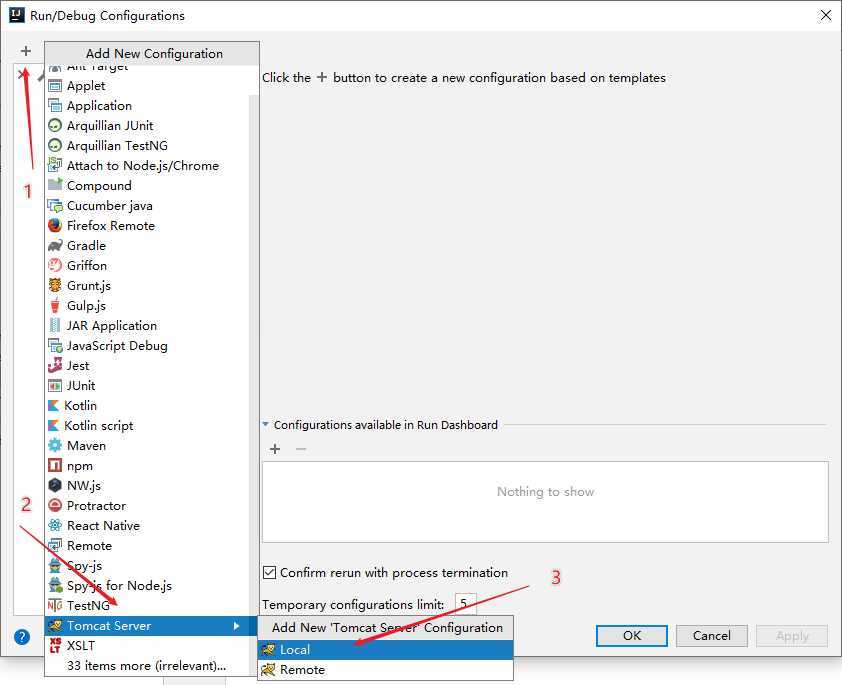This screenshot has width=842, height=685.
Task: Click the Gulp.js cup icon
Action: tap(55, 305)
